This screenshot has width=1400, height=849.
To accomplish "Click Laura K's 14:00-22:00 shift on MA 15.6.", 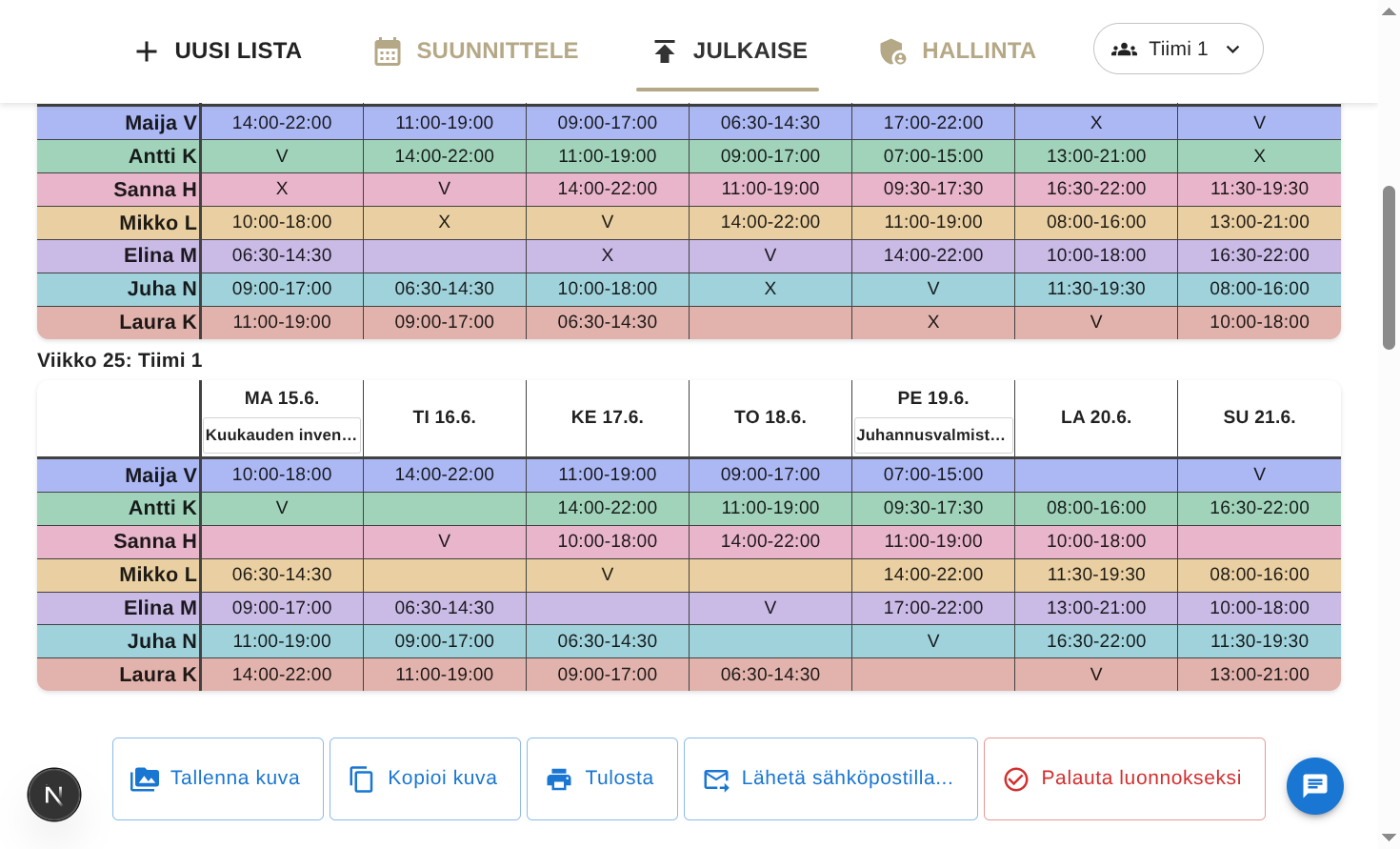I will point(282,675).
